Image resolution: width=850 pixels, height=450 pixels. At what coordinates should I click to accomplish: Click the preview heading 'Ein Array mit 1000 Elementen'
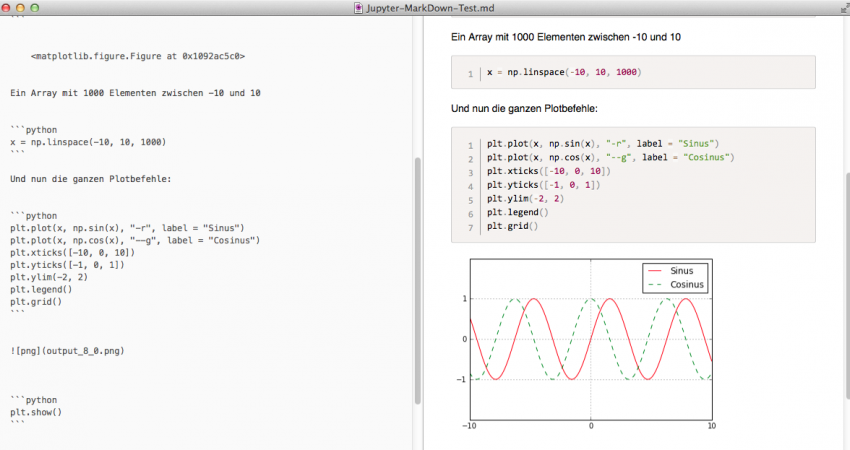[566, 37]
